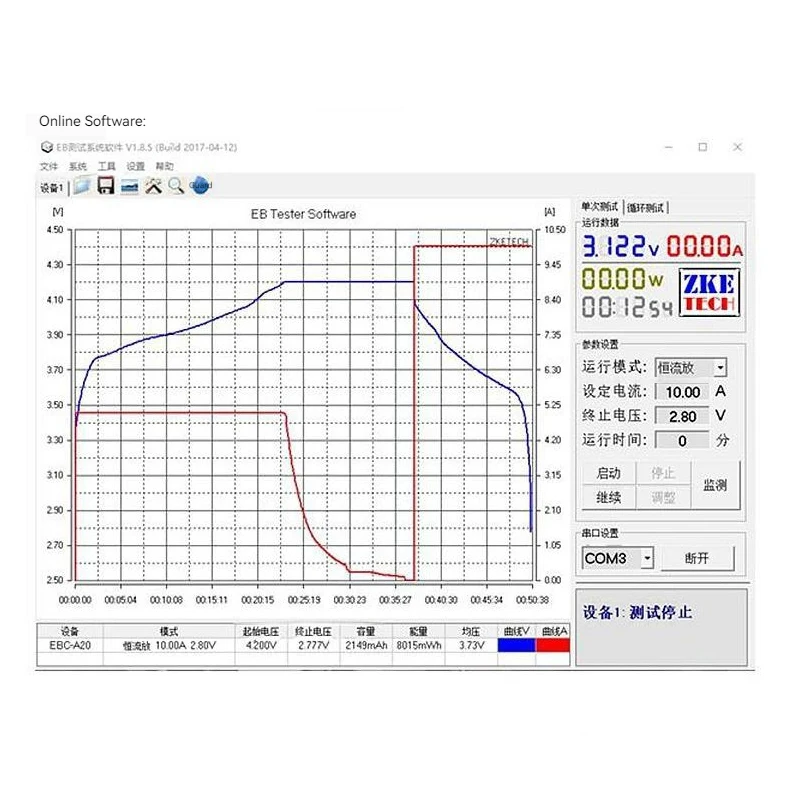Save data using the floppy disk icon
The image size is (800, 800).
(106, 186)
